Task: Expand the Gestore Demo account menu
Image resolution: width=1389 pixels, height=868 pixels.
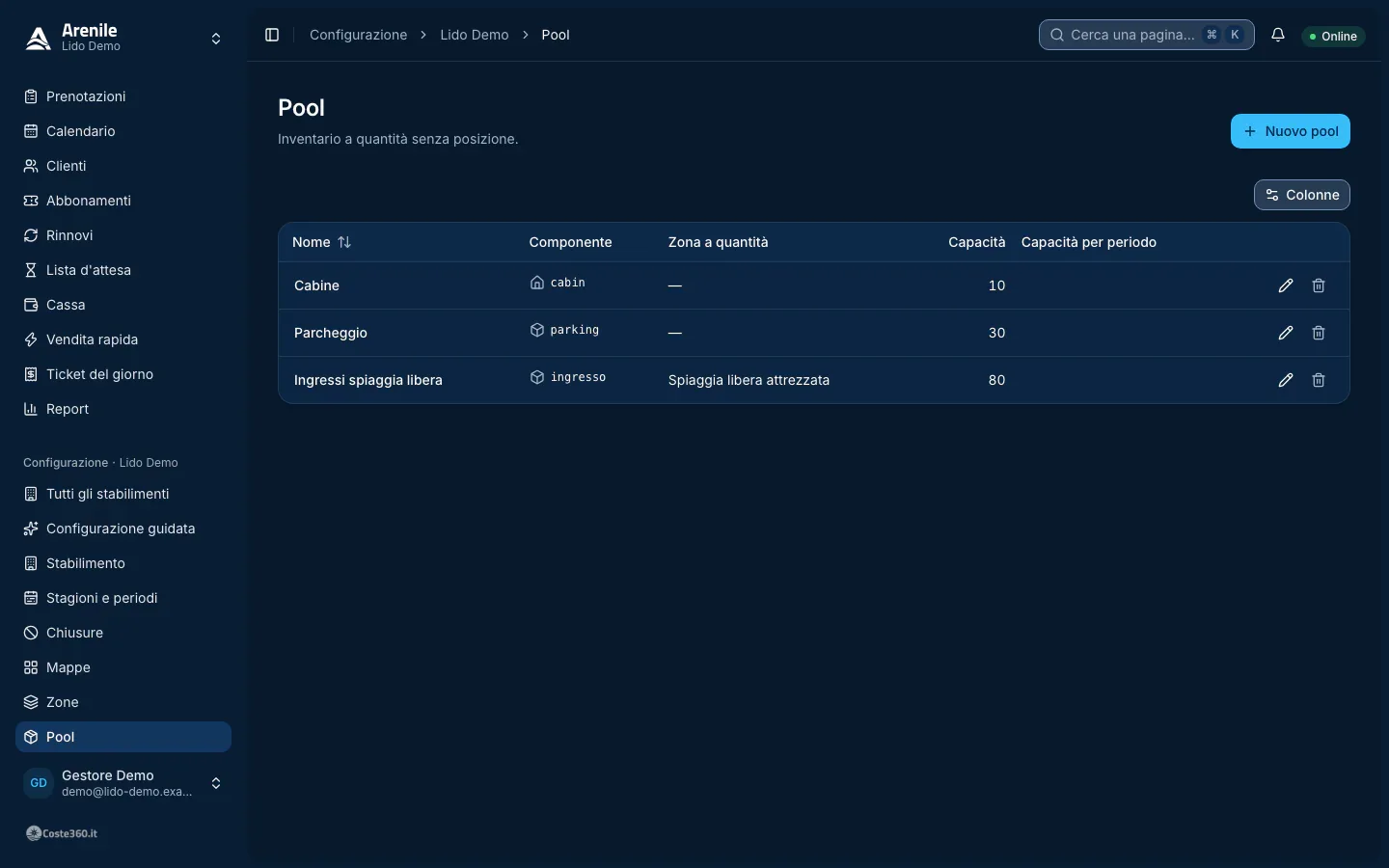Action: [x=216, y=783]
